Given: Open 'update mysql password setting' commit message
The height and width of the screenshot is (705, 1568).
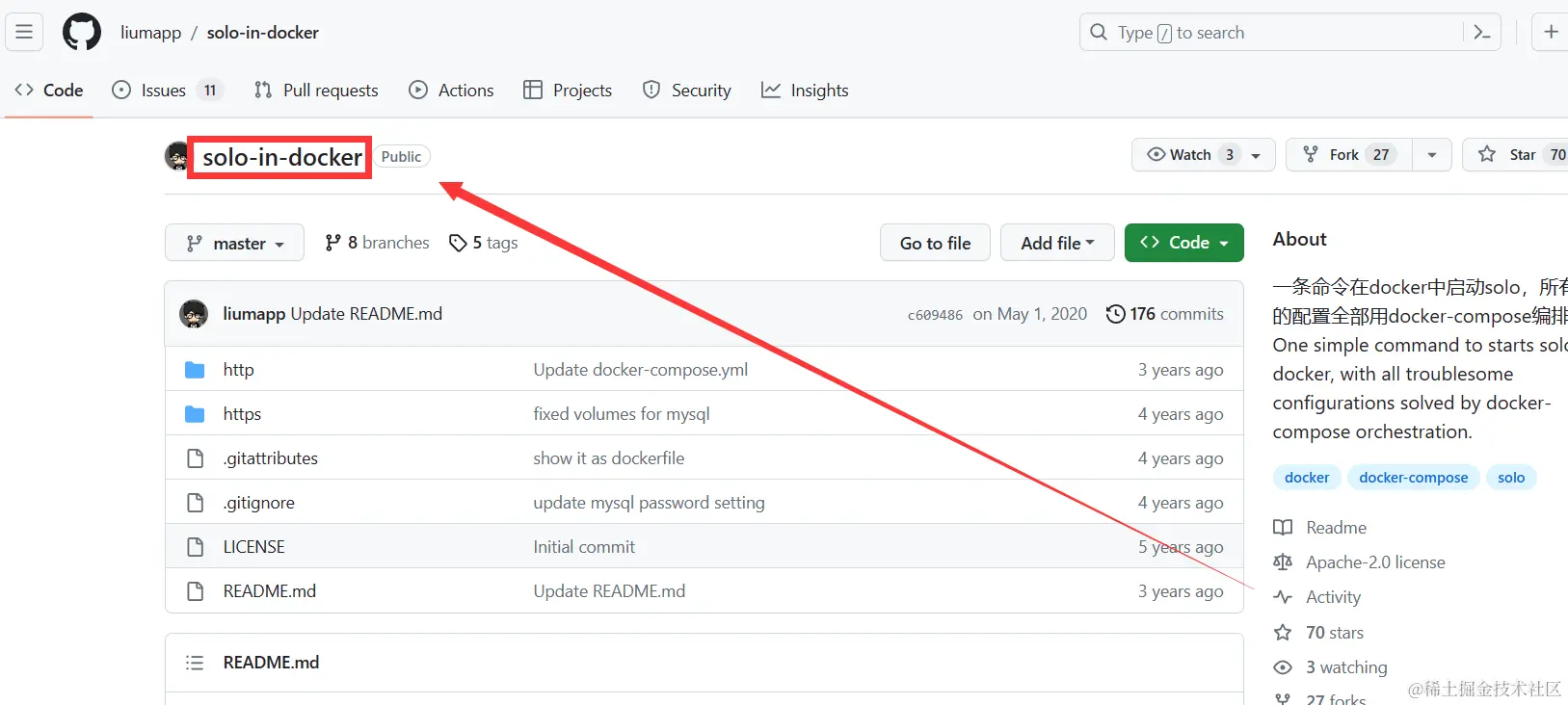Looking at the screenshot, I should [x=649, y=503].
